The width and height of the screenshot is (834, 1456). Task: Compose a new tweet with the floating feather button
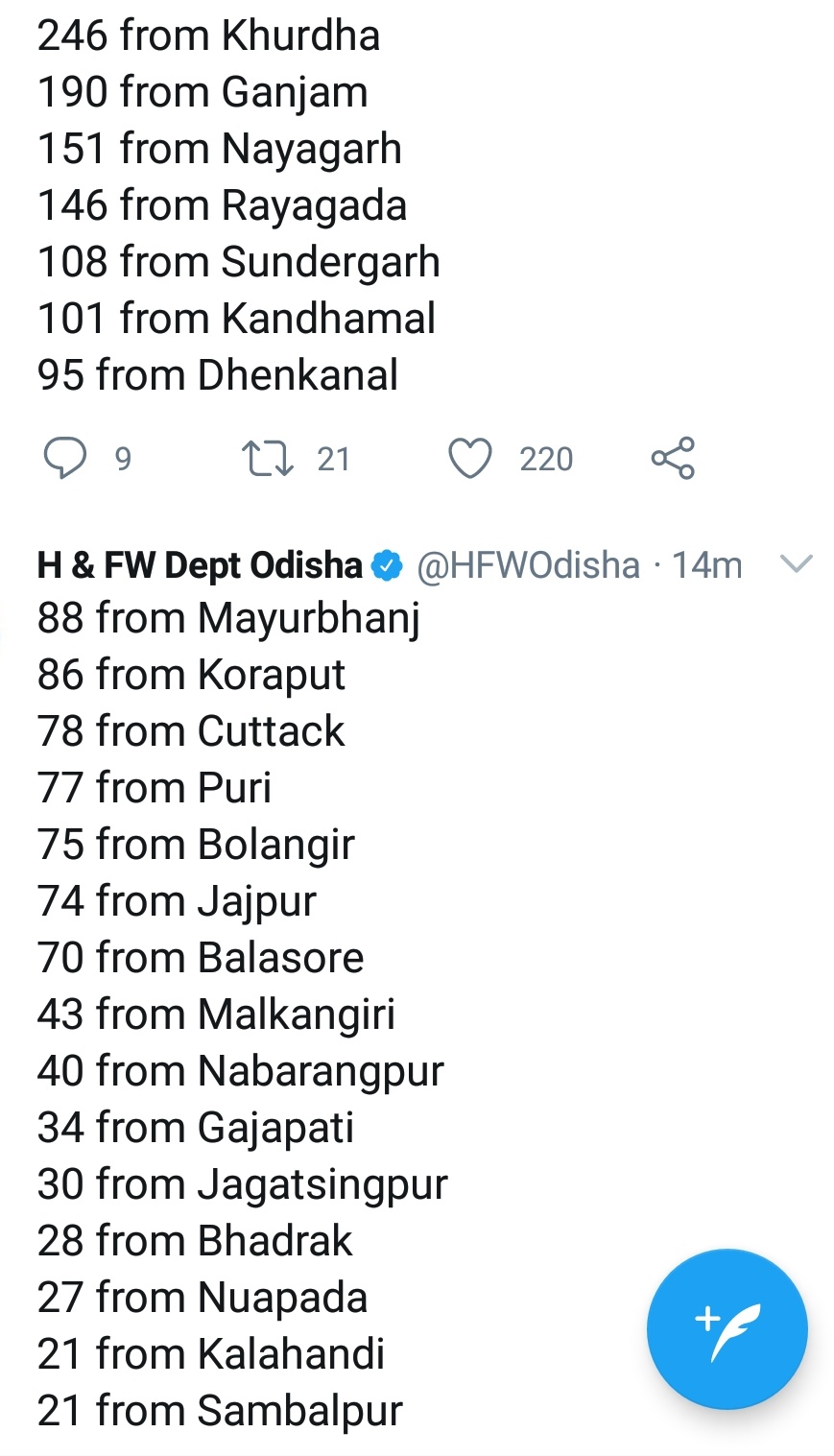click(727, 1329)
